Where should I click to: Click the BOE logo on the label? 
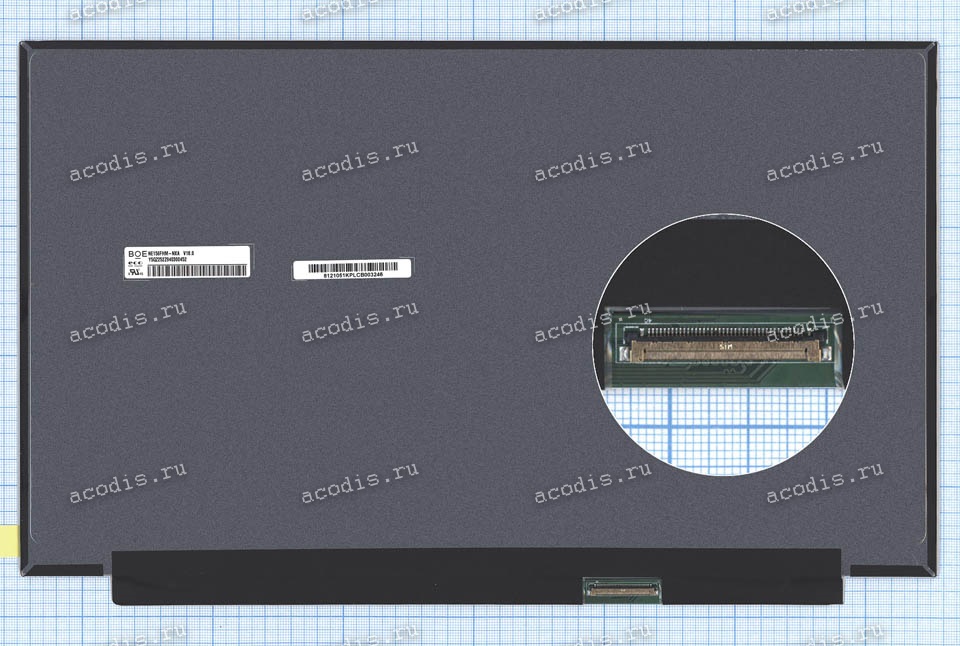134,255
